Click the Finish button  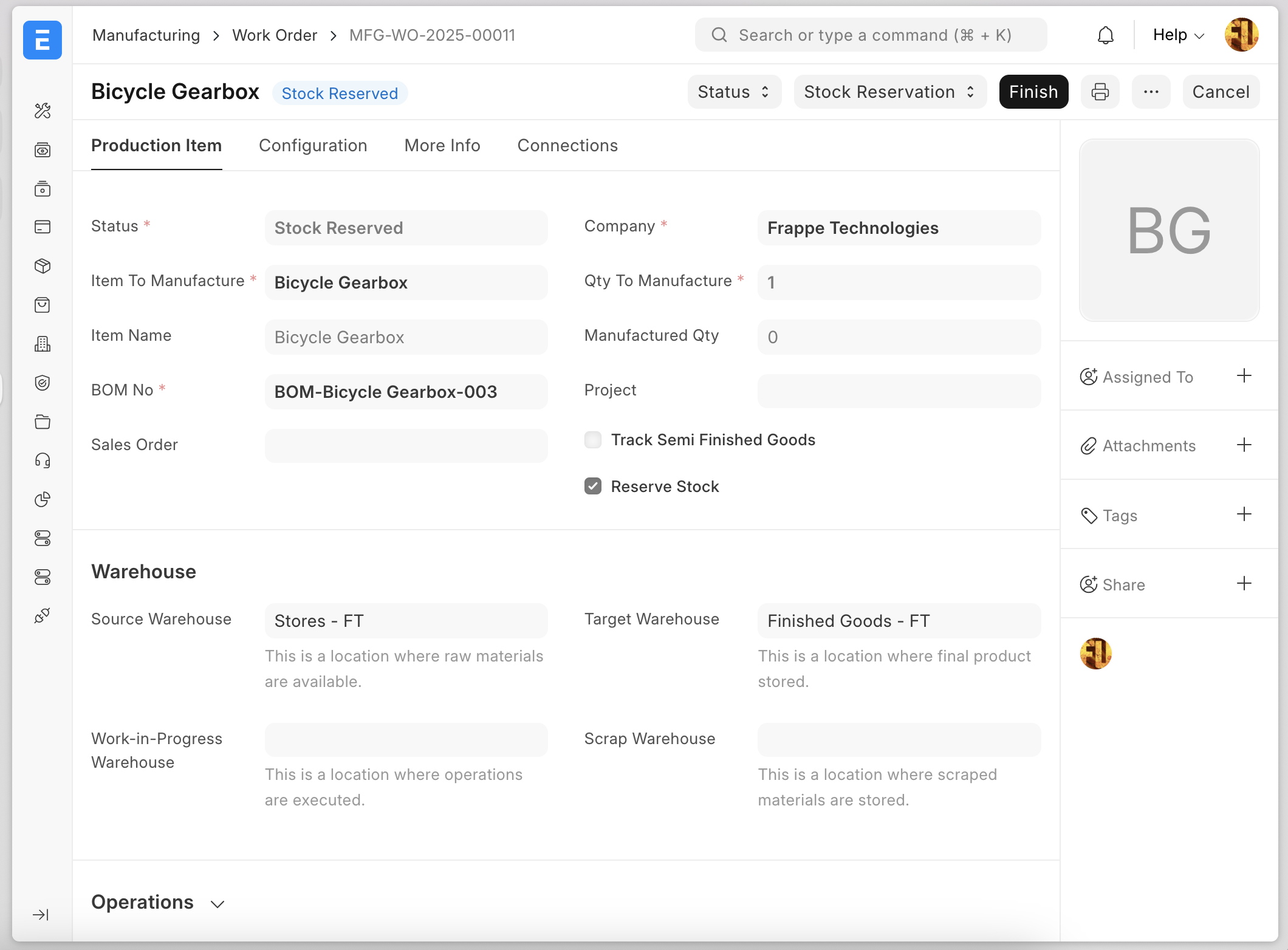[x=1033, y=92]
